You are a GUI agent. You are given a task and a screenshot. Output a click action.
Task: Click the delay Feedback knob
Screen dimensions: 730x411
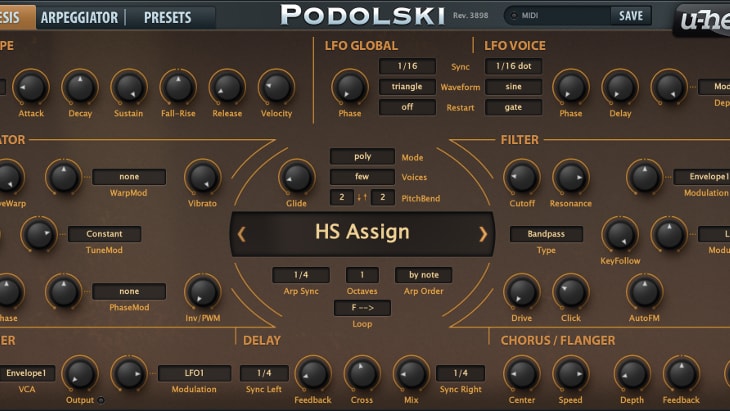coord(313,374)
